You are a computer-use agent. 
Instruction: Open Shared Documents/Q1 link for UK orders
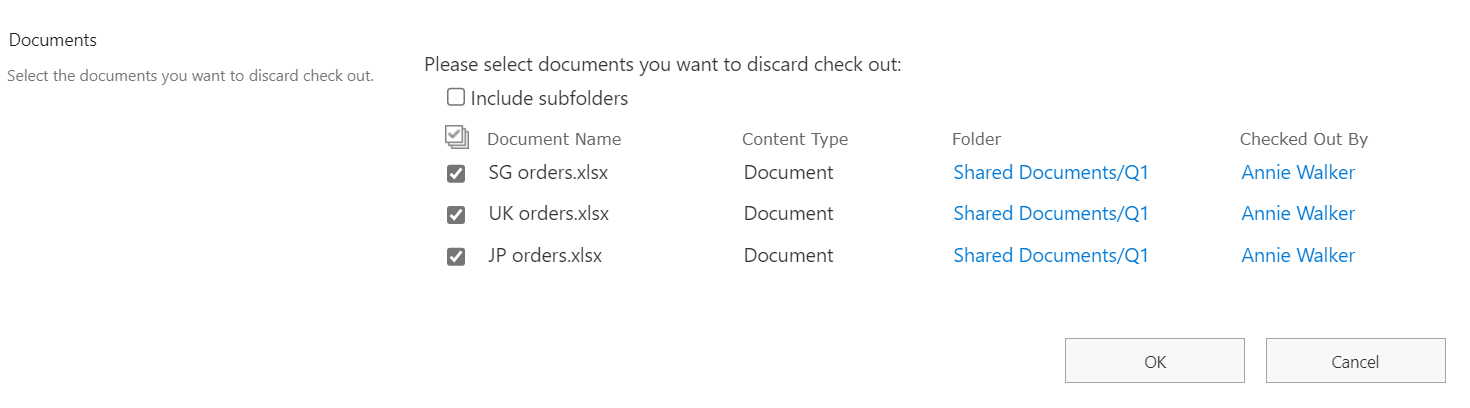click(x=1050, y=214)
